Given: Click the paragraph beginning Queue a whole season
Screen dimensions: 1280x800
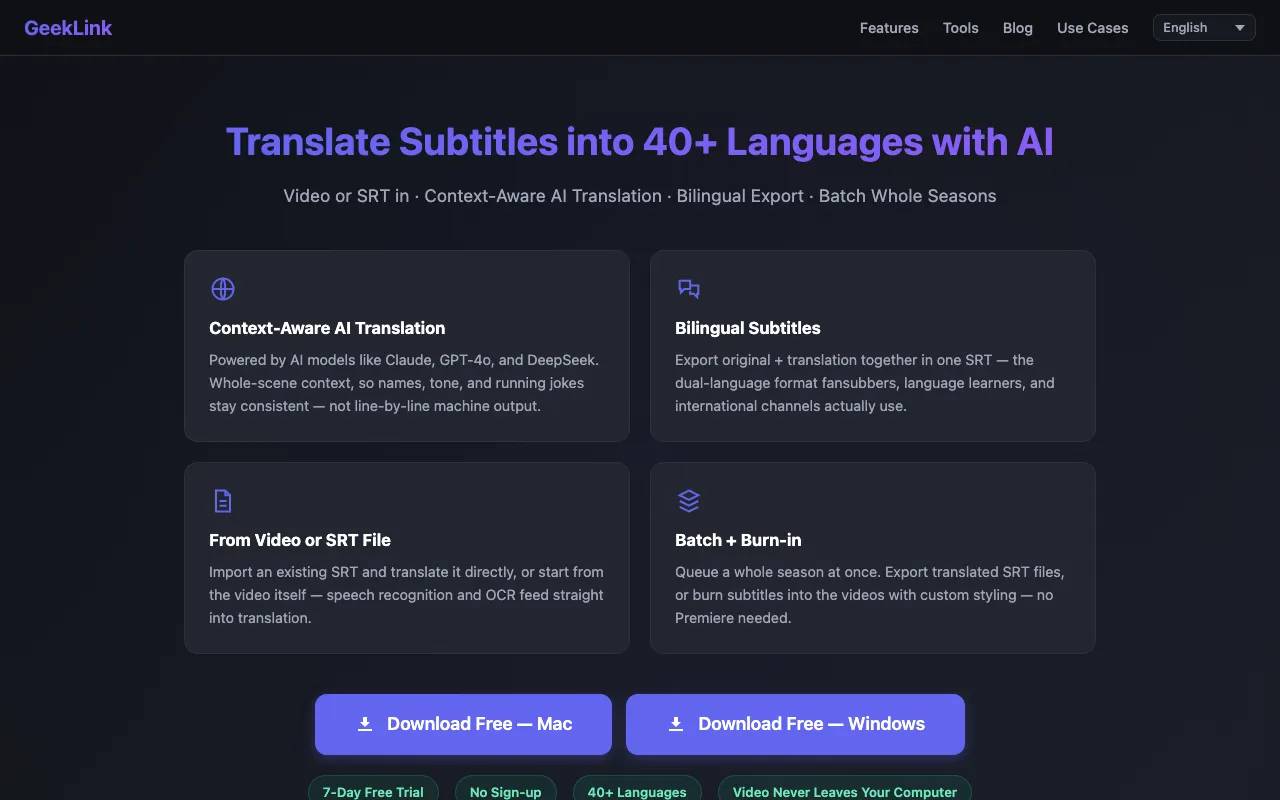Looking at the screenshot, I should click(870, 595).
